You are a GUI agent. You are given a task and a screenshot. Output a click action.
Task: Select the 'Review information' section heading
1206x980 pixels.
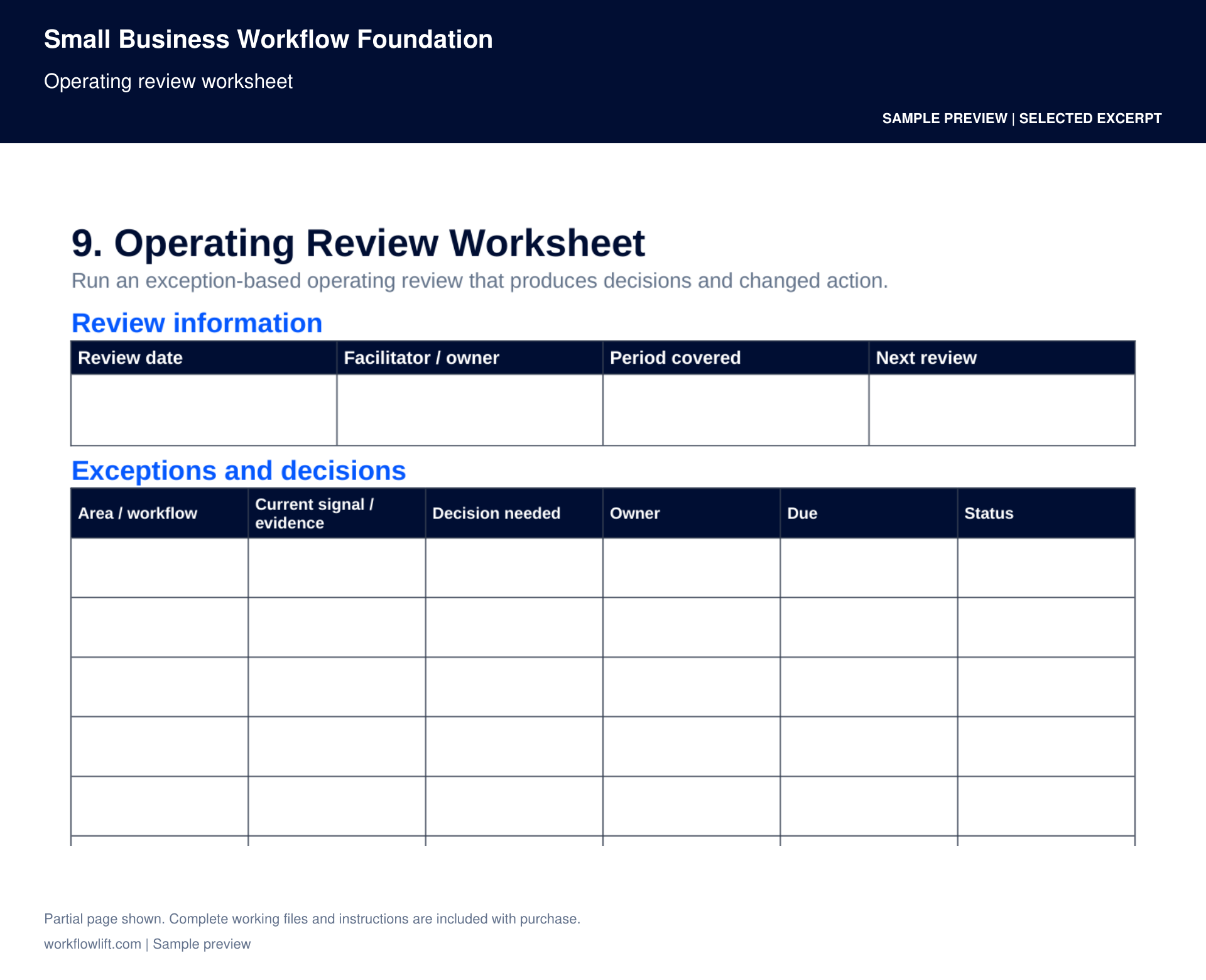197,324
